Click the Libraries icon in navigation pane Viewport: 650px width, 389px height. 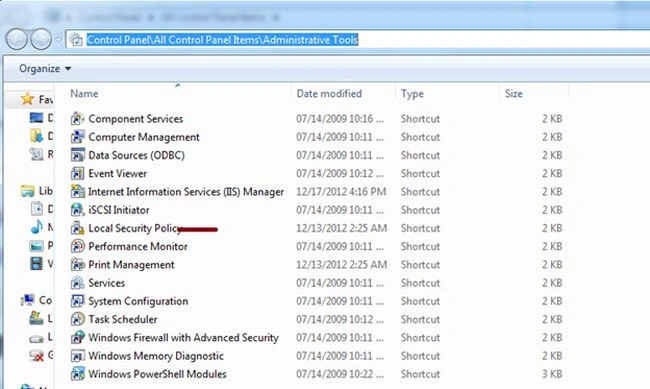[x=28, y=191]
